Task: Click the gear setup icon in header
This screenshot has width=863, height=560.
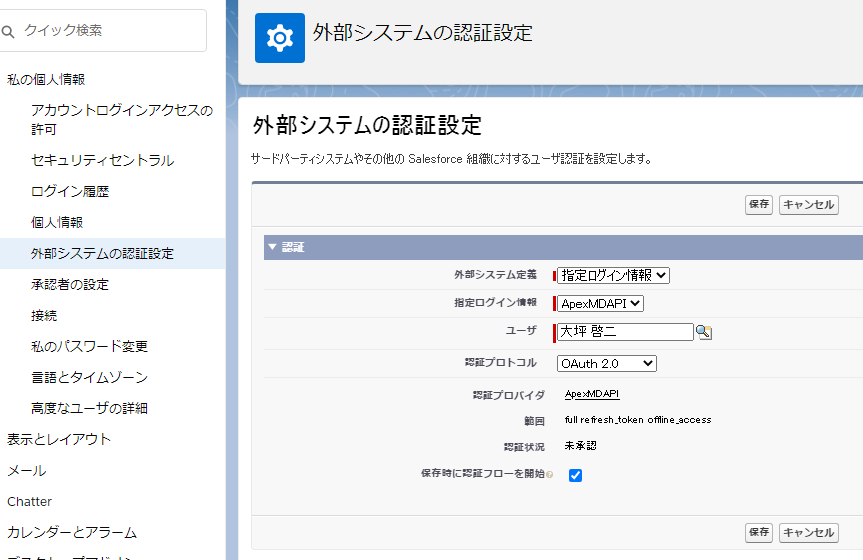Action: click(x=280, y=38)
